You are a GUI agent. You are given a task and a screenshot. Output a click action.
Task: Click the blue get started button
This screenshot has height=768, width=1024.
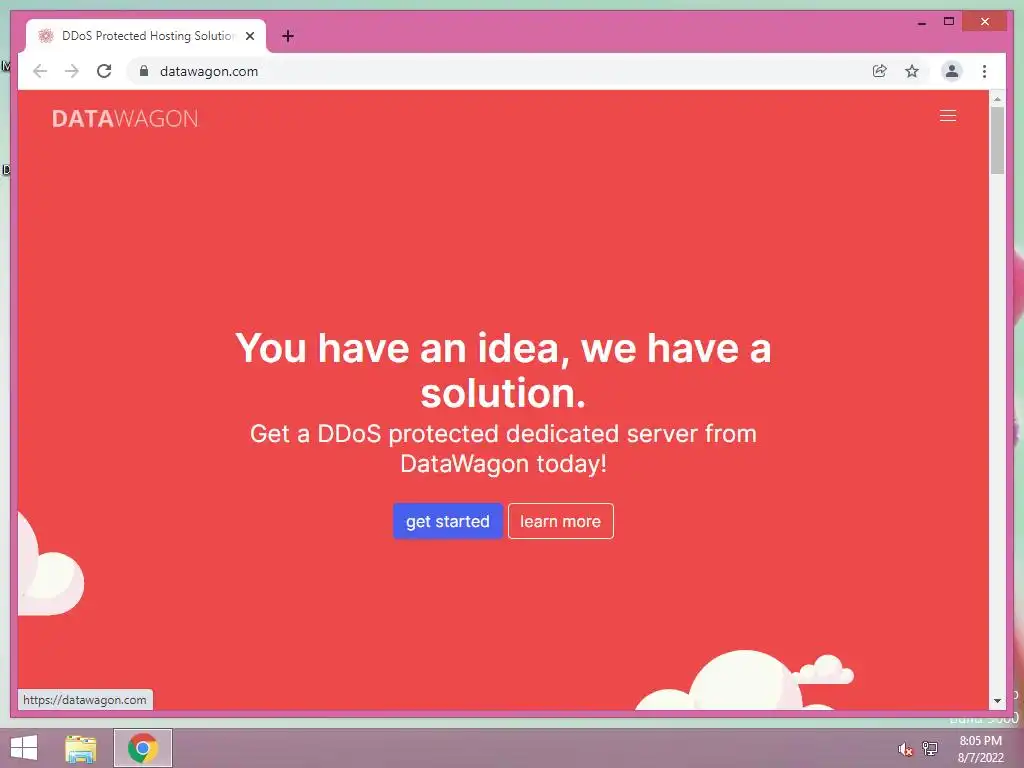[x=447, y=521]
